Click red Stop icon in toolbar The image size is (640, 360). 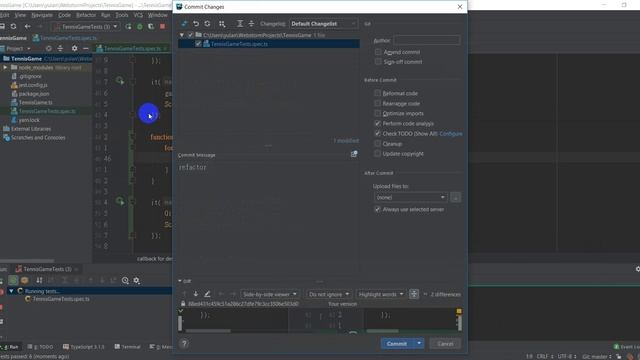[x=162, y=26]
